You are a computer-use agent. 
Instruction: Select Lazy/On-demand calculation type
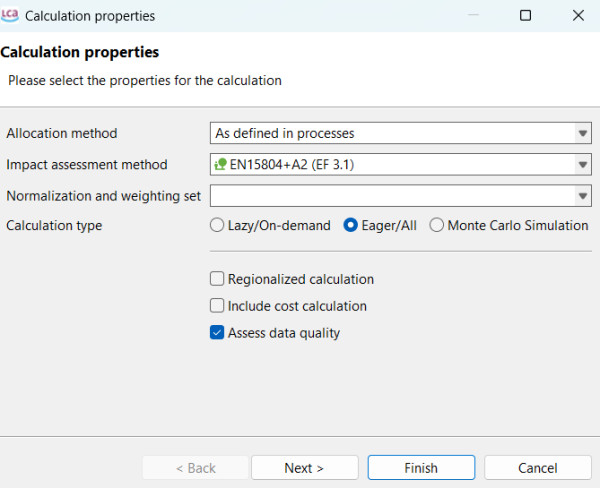pyautogui.click(x=217, y=226)
